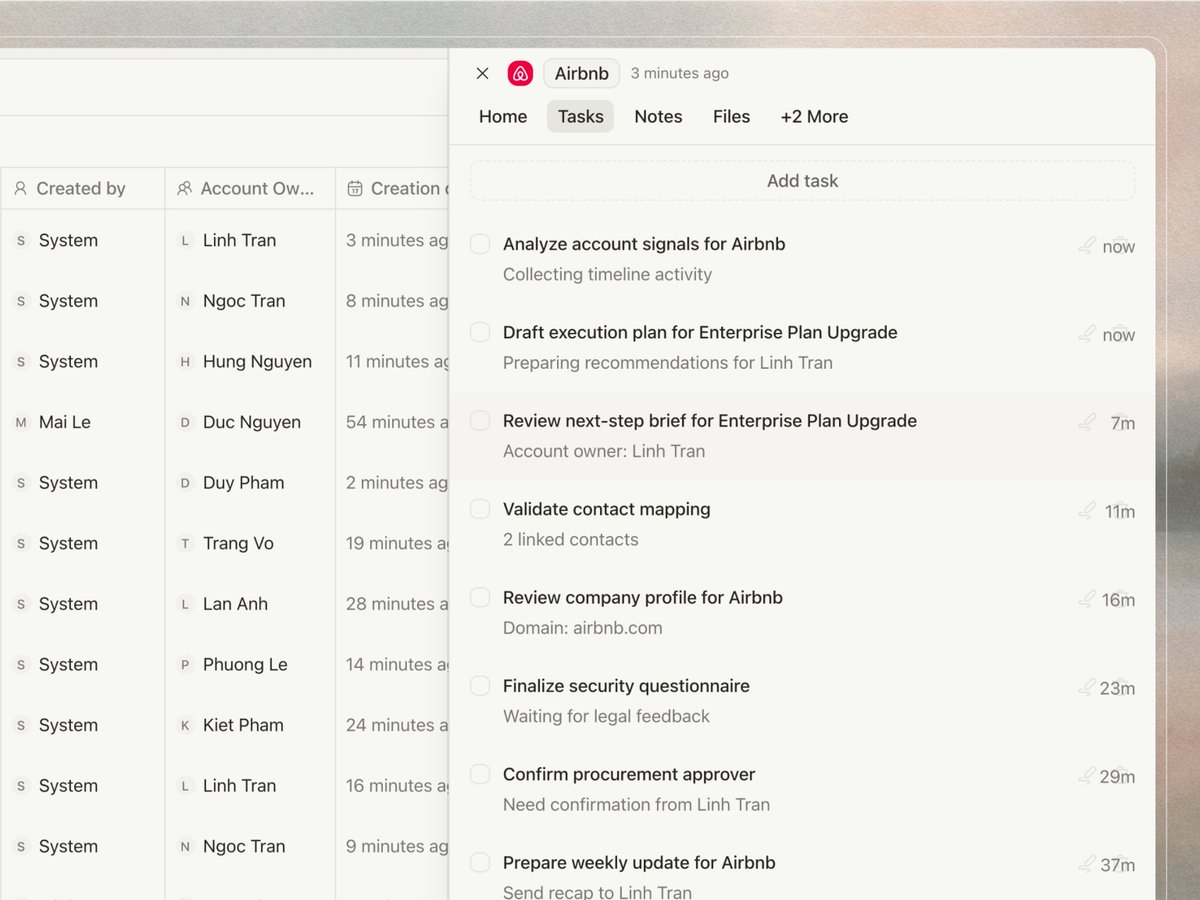1200x900 pixels.
Task: Edit the Review next-step brief task via pen icon
Action: click(x=1088, y=422)
